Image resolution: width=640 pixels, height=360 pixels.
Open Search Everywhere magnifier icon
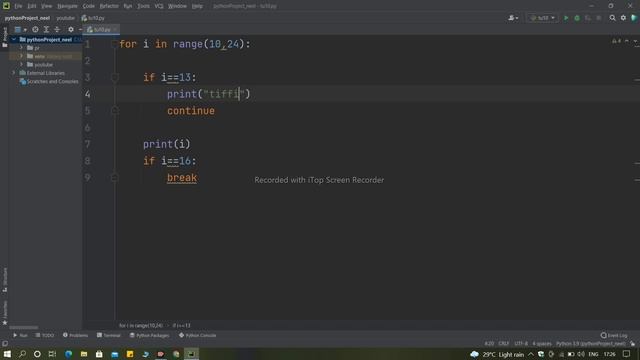612,18
